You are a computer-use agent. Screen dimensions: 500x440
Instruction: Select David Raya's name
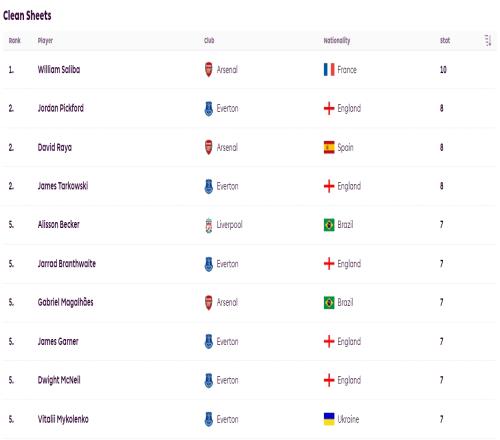(55, 148)
